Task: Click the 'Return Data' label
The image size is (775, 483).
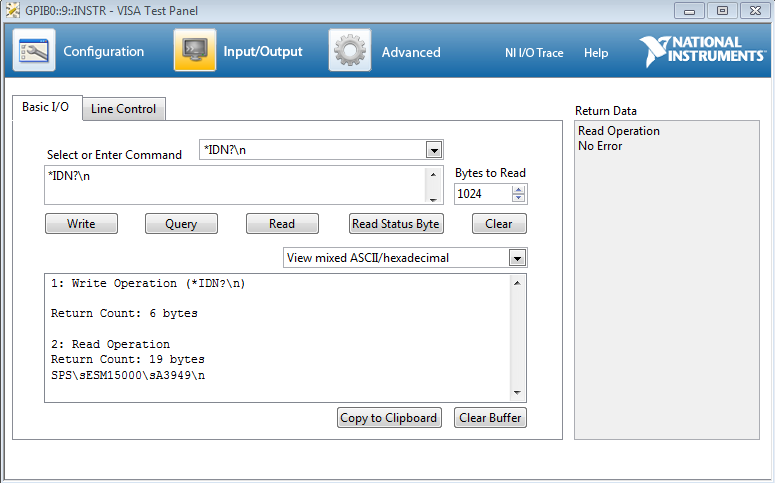Action: 606,111
